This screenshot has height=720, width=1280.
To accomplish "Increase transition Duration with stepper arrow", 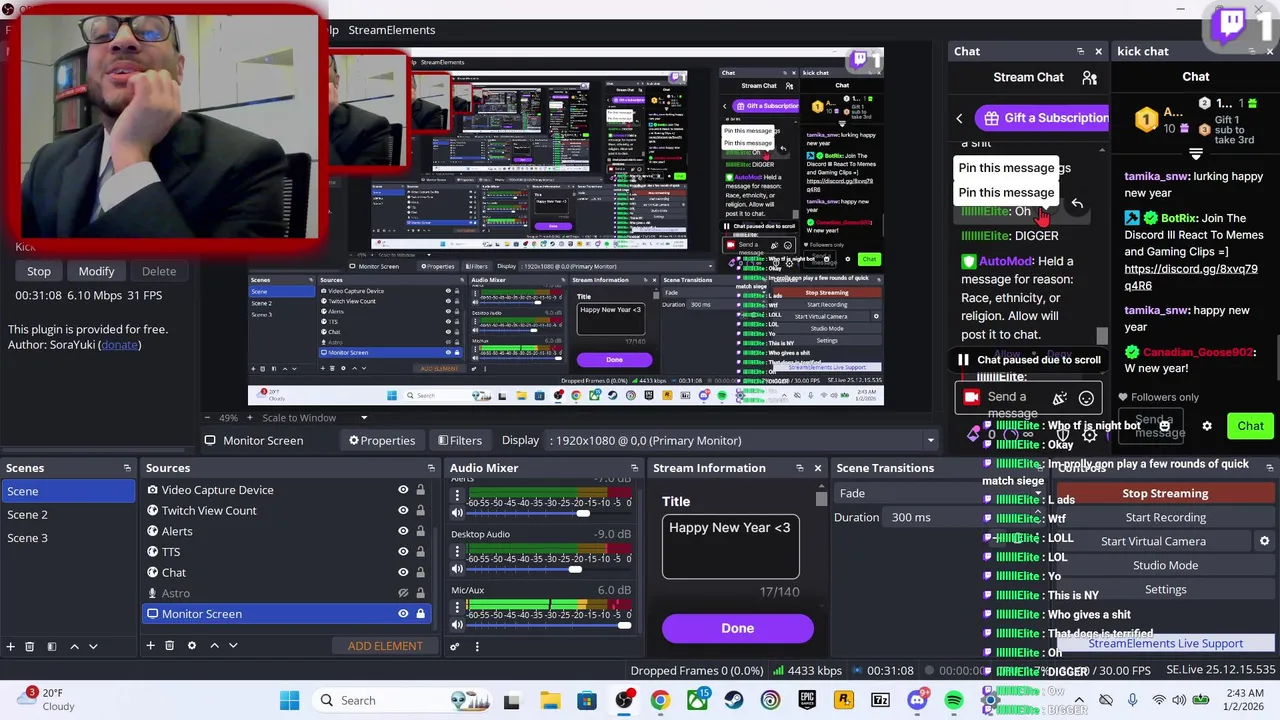I will 1037,513.
